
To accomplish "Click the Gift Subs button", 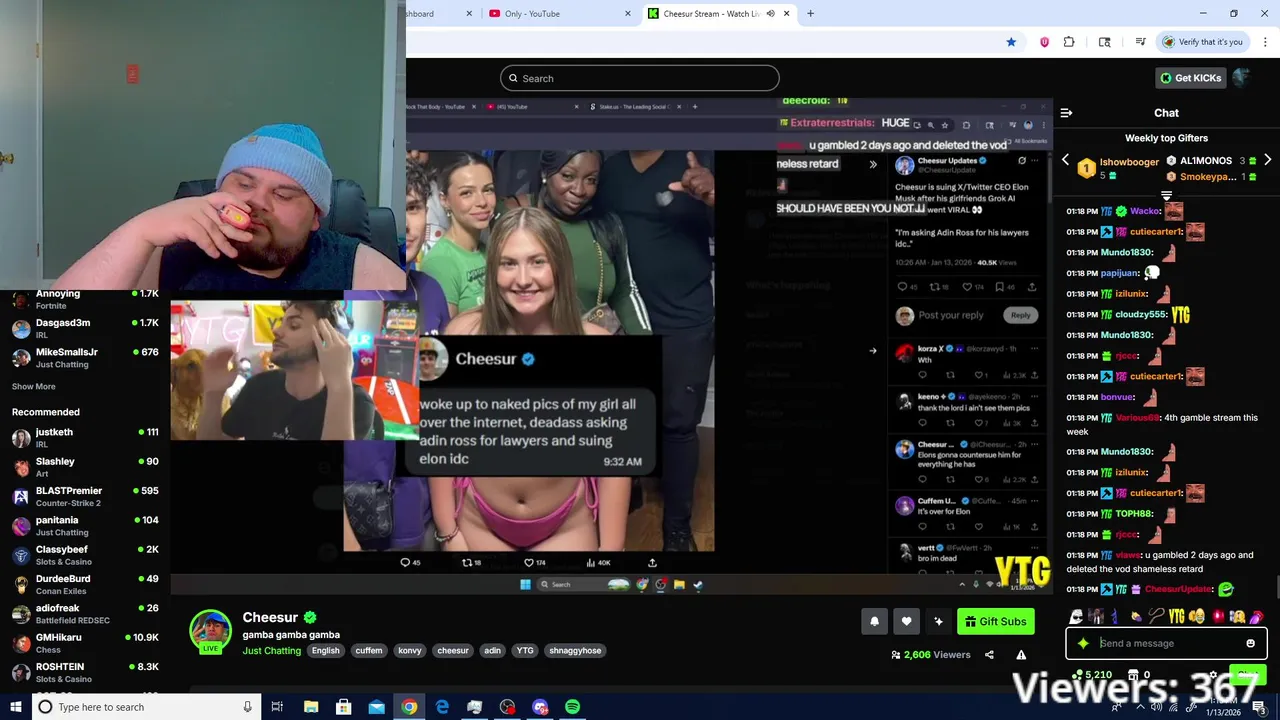I will click(x=995, y=621).
